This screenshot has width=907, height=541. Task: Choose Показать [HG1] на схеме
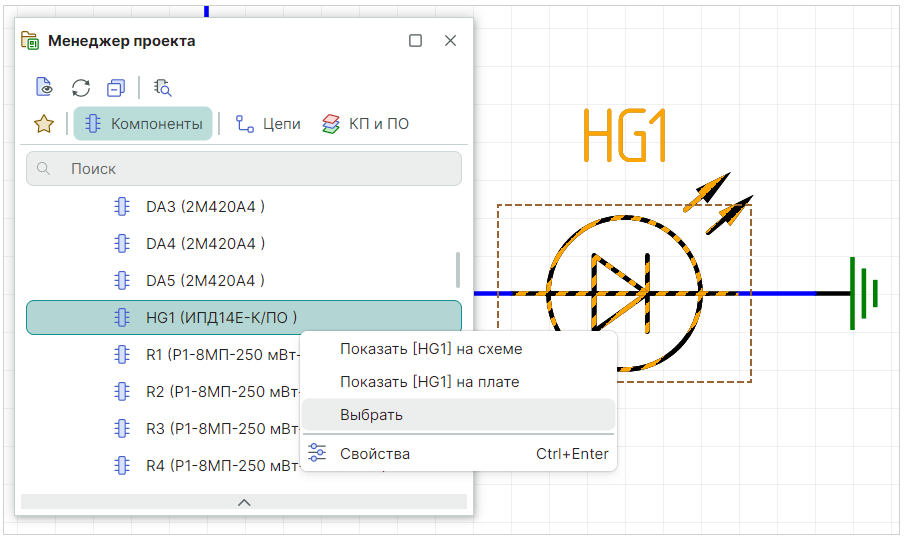(x=431, y=349)
